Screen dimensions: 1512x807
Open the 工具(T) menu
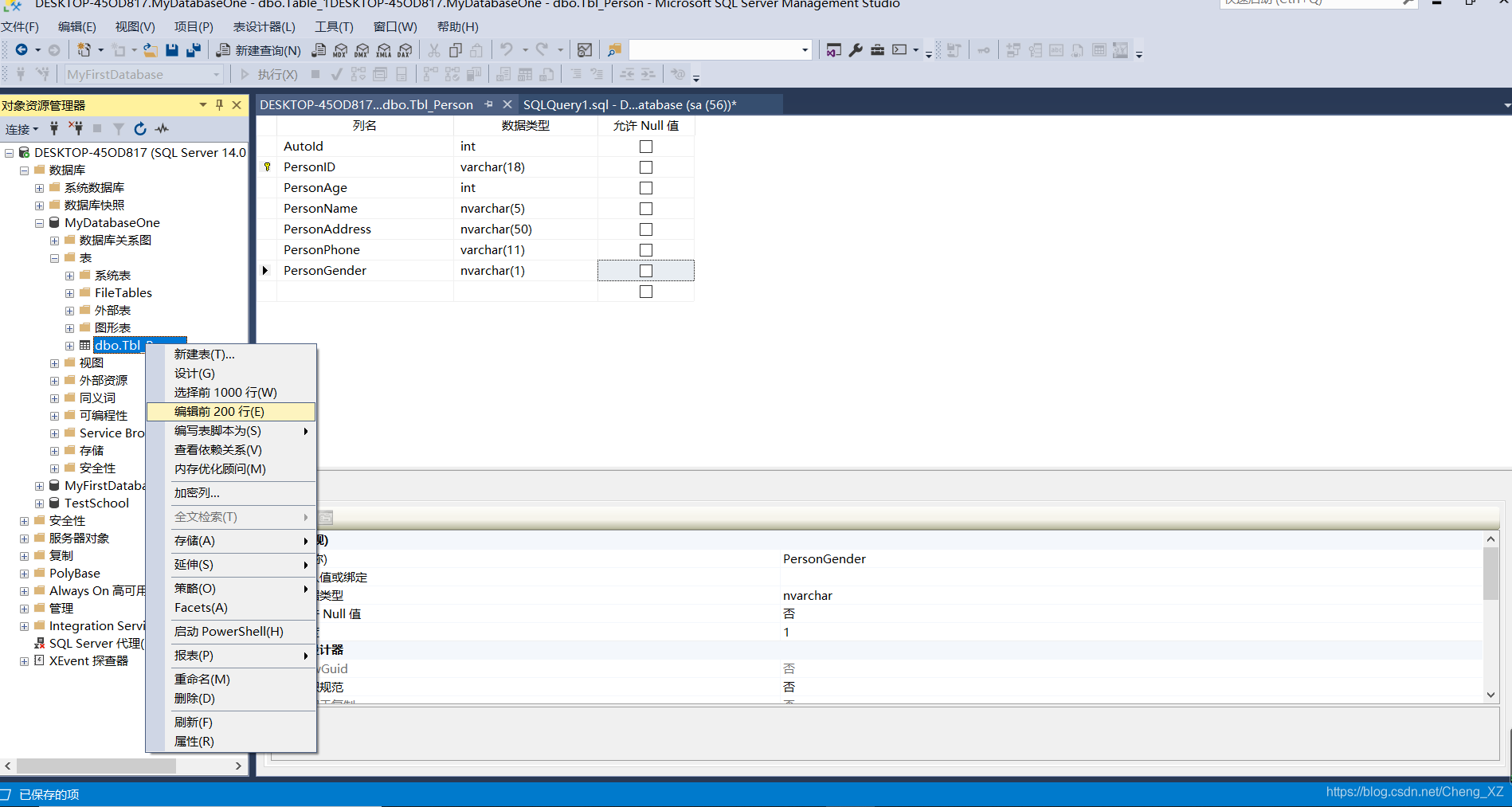click(334, 26)
